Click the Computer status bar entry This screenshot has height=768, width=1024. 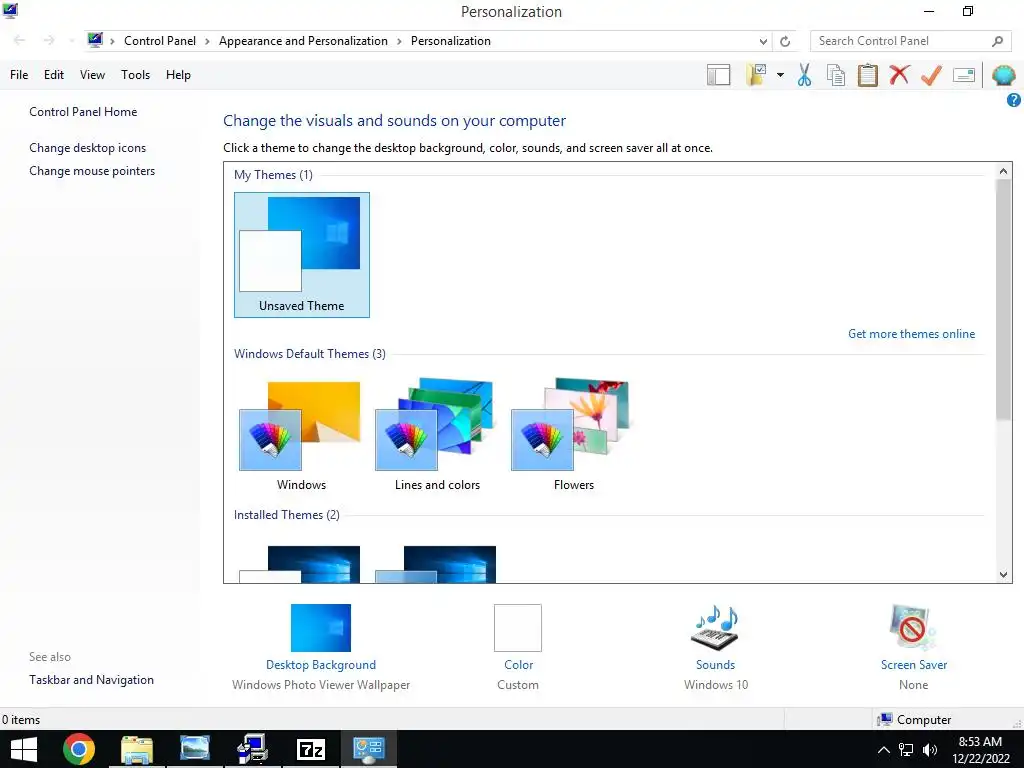click(x=914, y=720)
